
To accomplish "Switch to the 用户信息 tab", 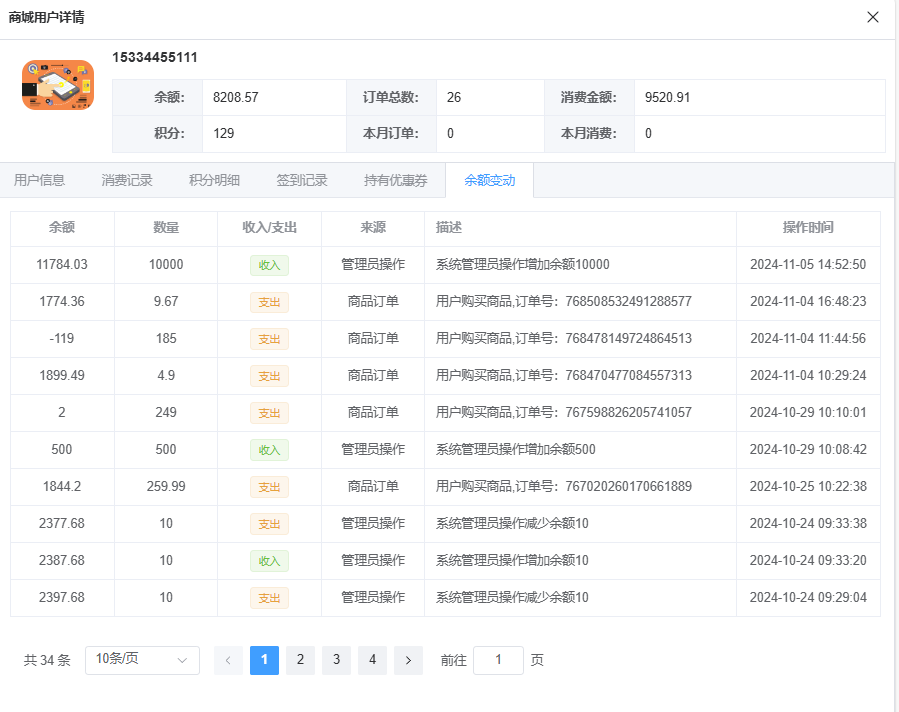I will pyautogui.click(x=40, y=181).
